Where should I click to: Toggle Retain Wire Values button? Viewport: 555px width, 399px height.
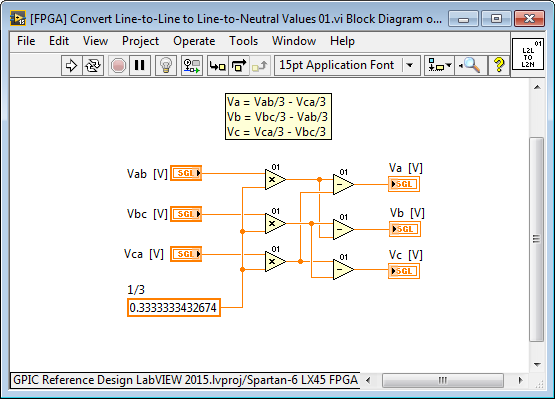[x=191, y=65]
